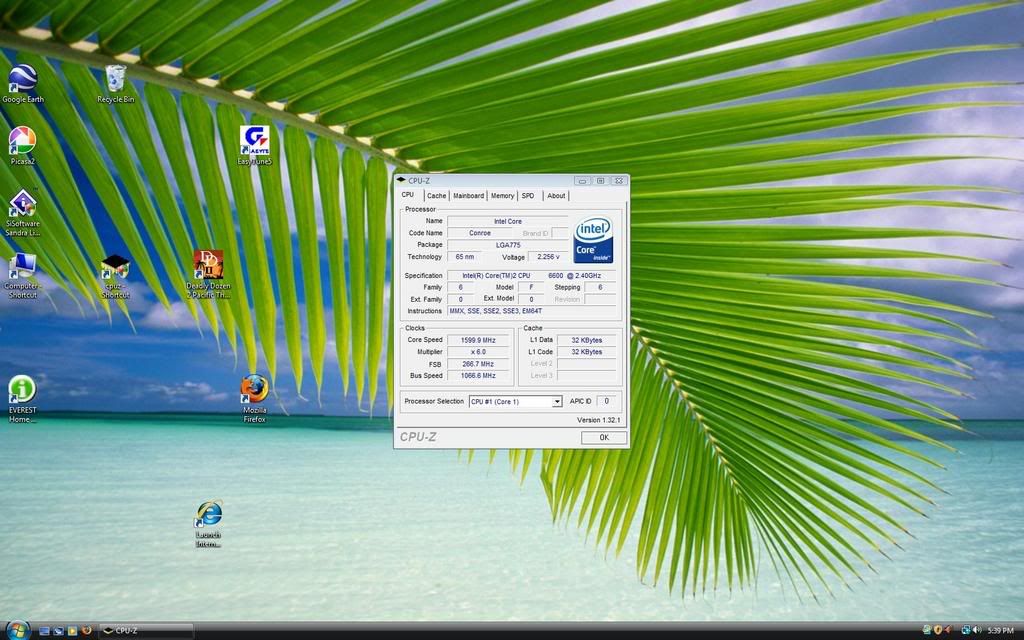Screen dimensions: 1024x640
Task: Click the Instructions field MMX, SSE, SSE2
Action: [531, 311]
